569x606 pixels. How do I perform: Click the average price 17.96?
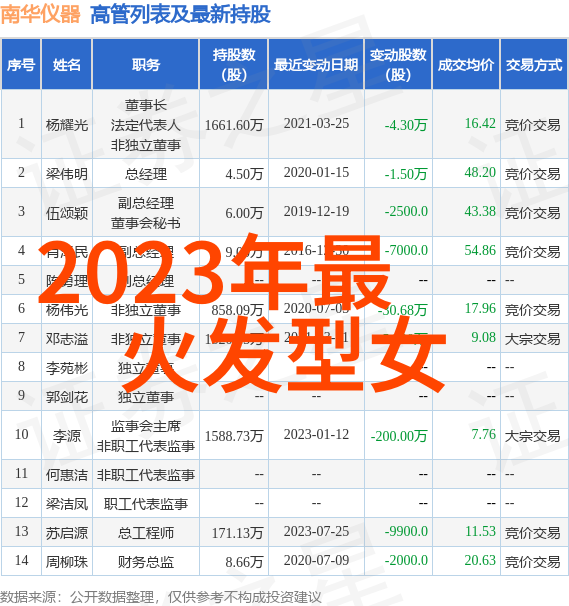tap(480, 309)
